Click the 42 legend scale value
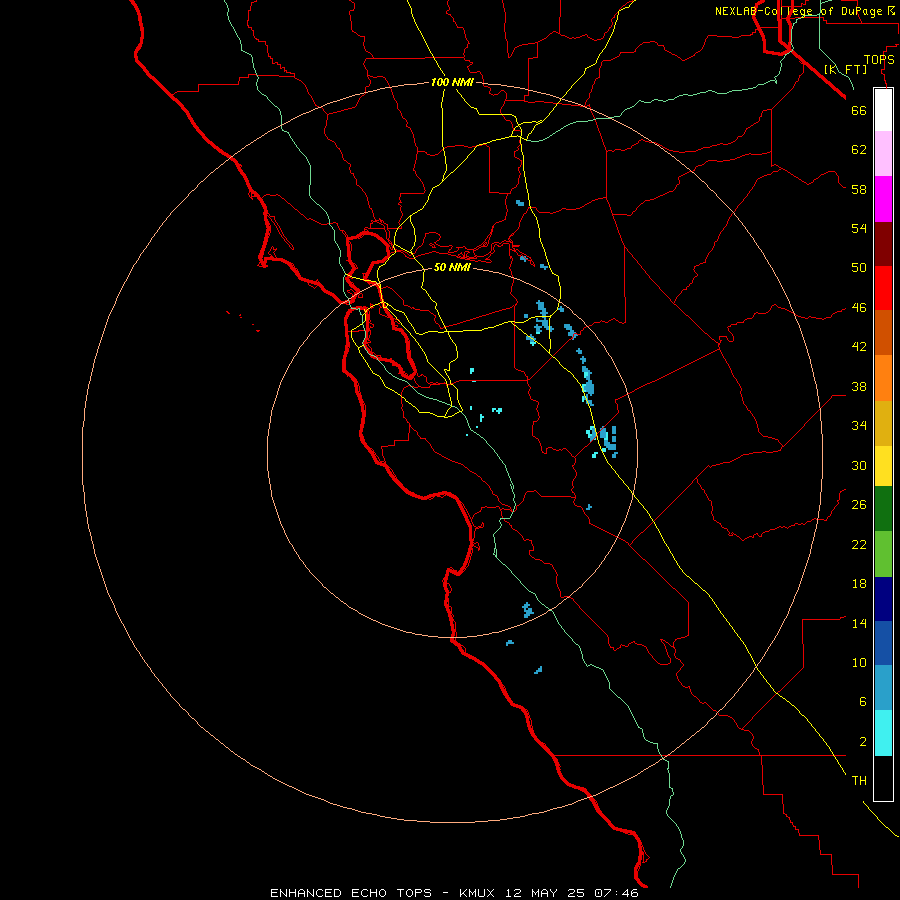 coord(859,347)
